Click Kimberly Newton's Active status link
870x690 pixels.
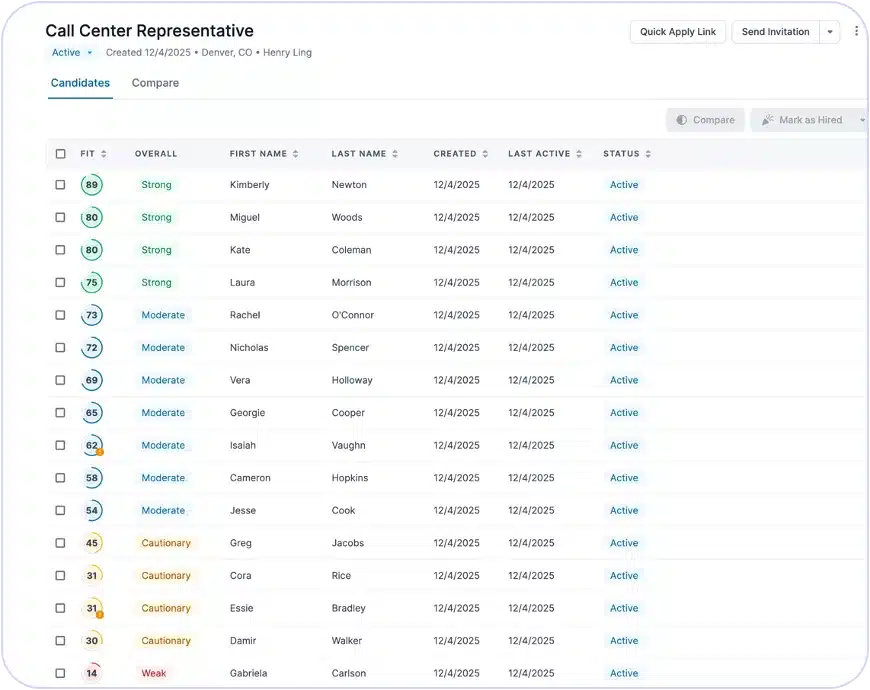(624, 185)
